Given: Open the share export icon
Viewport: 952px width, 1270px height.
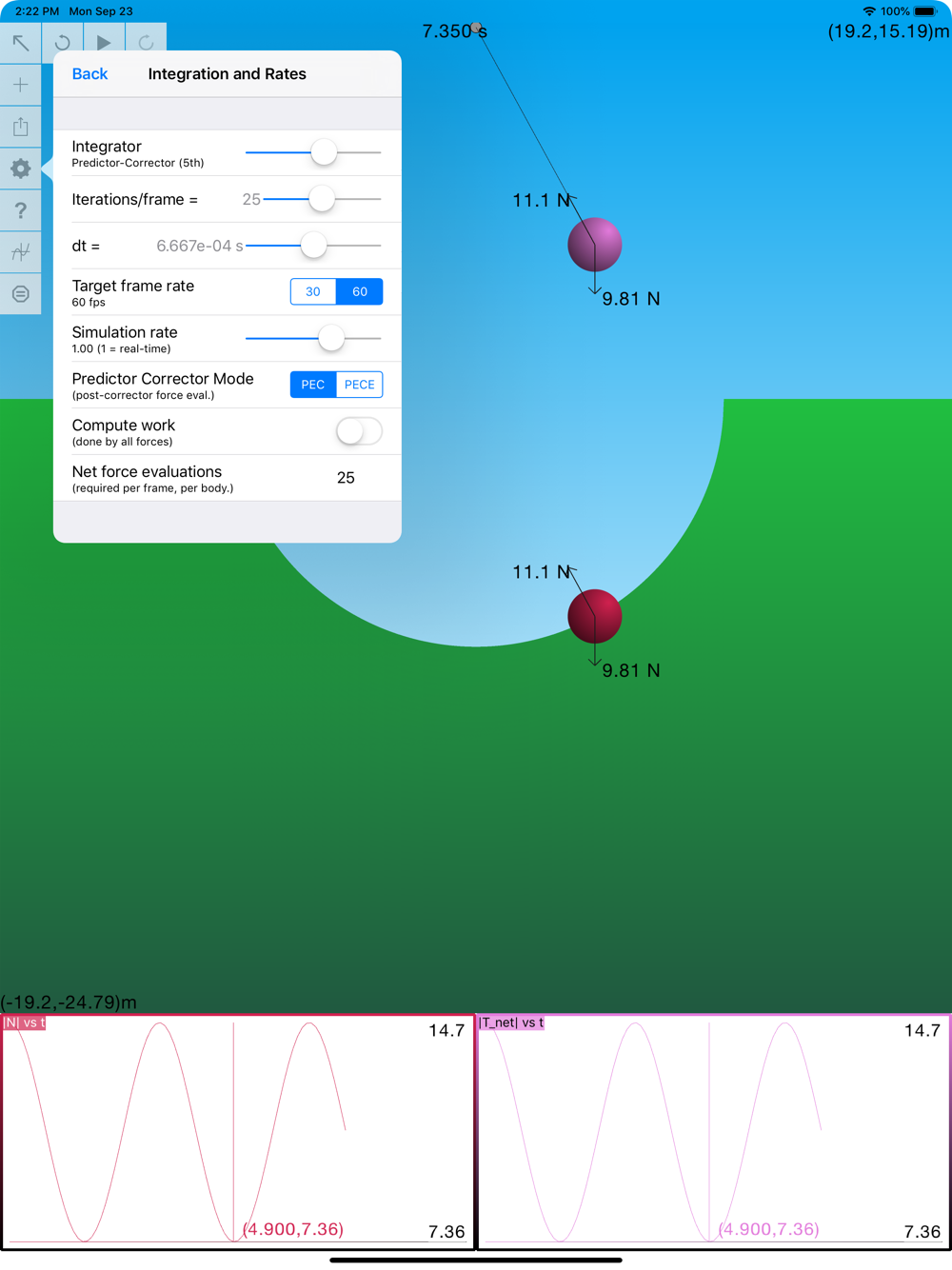Looking at the screenshot, I should 20,127.
